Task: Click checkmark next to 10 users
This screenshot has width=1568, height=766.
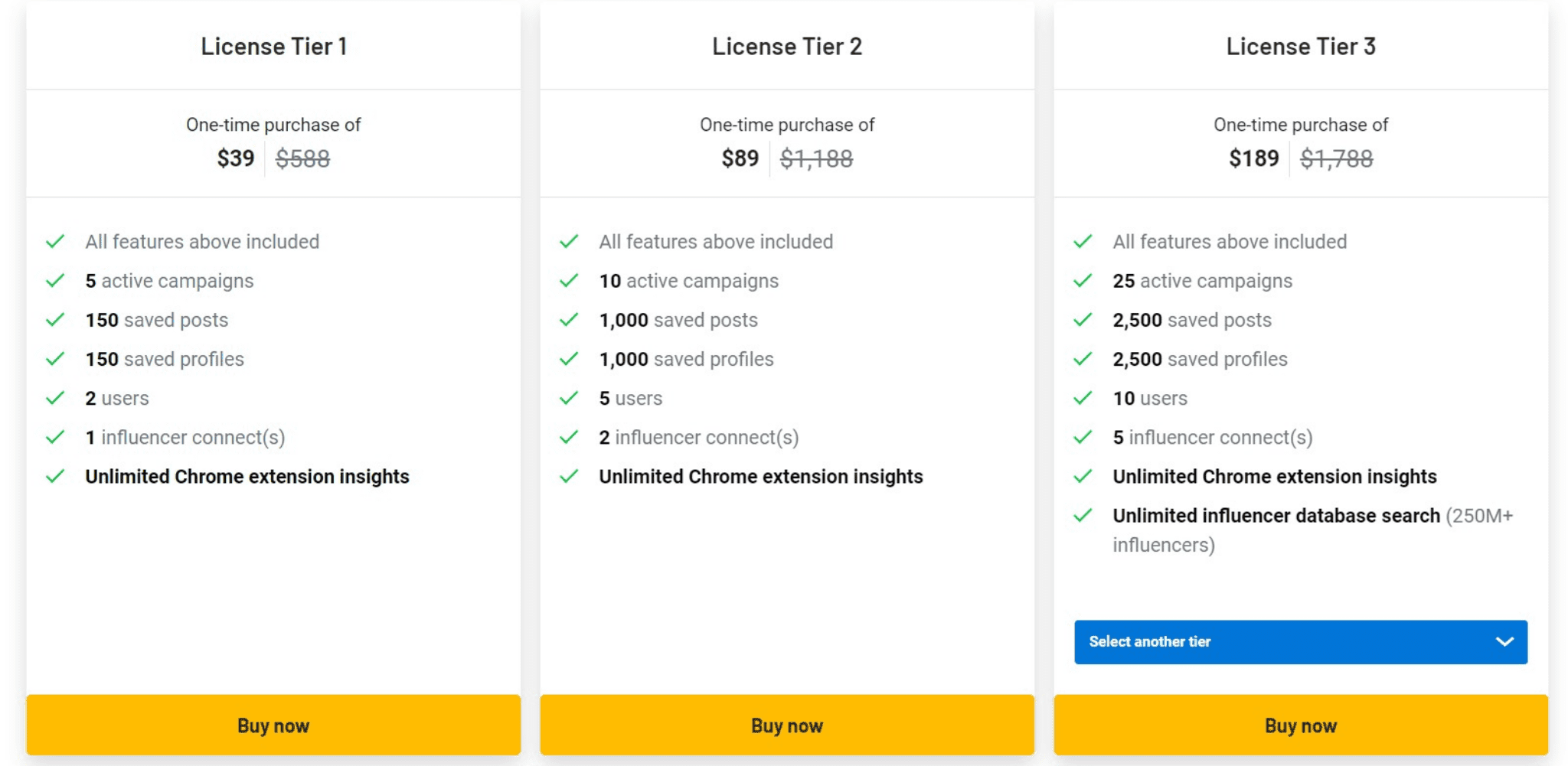Action: [x=1083, y=398]
